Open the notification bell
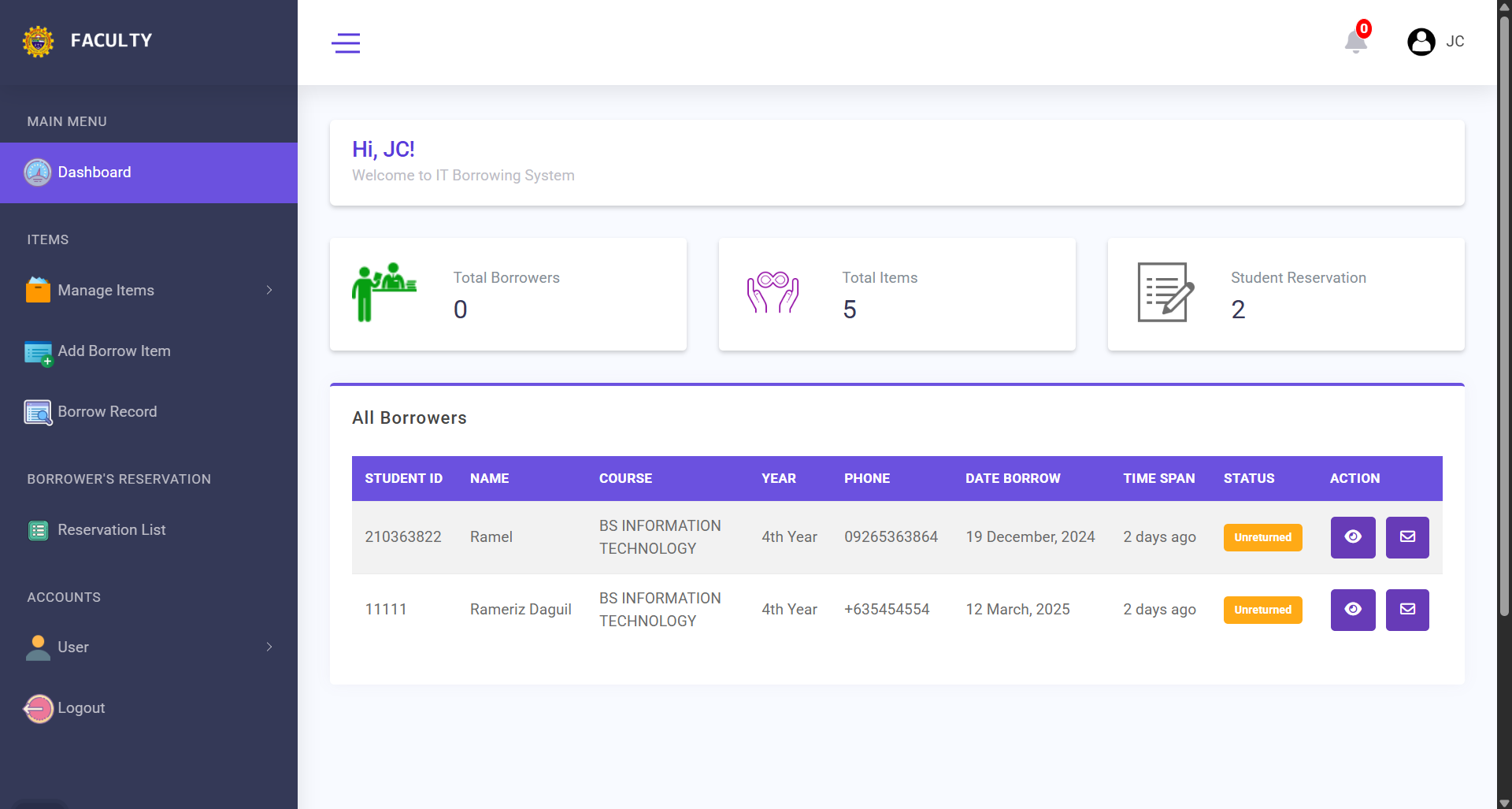 1355,41
